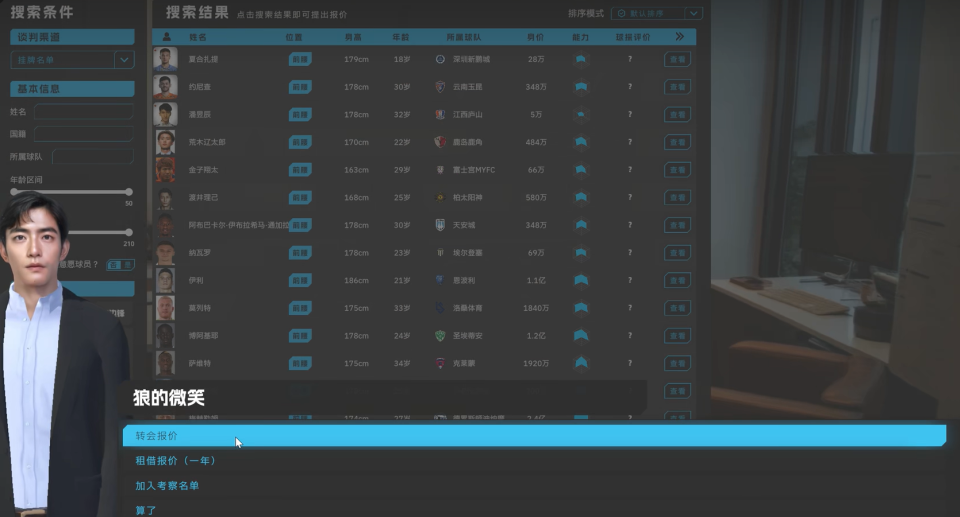This screenshot has width=960, height=517.
Task: Click 谈判渠道 section header
Action: [x=72, y=37]
